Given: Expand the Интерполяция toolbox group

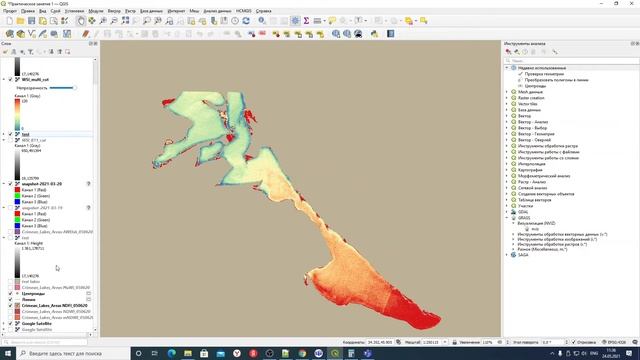Looking at the screenshot, I should click(x=507, y=164).
